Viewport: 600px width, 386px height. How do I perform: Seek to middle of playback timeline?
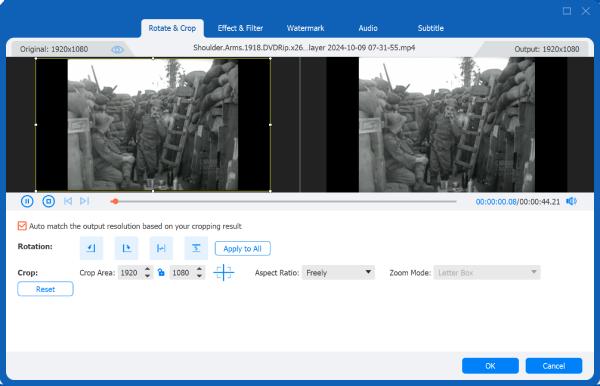pyautogui.click(x=284, y=201)
